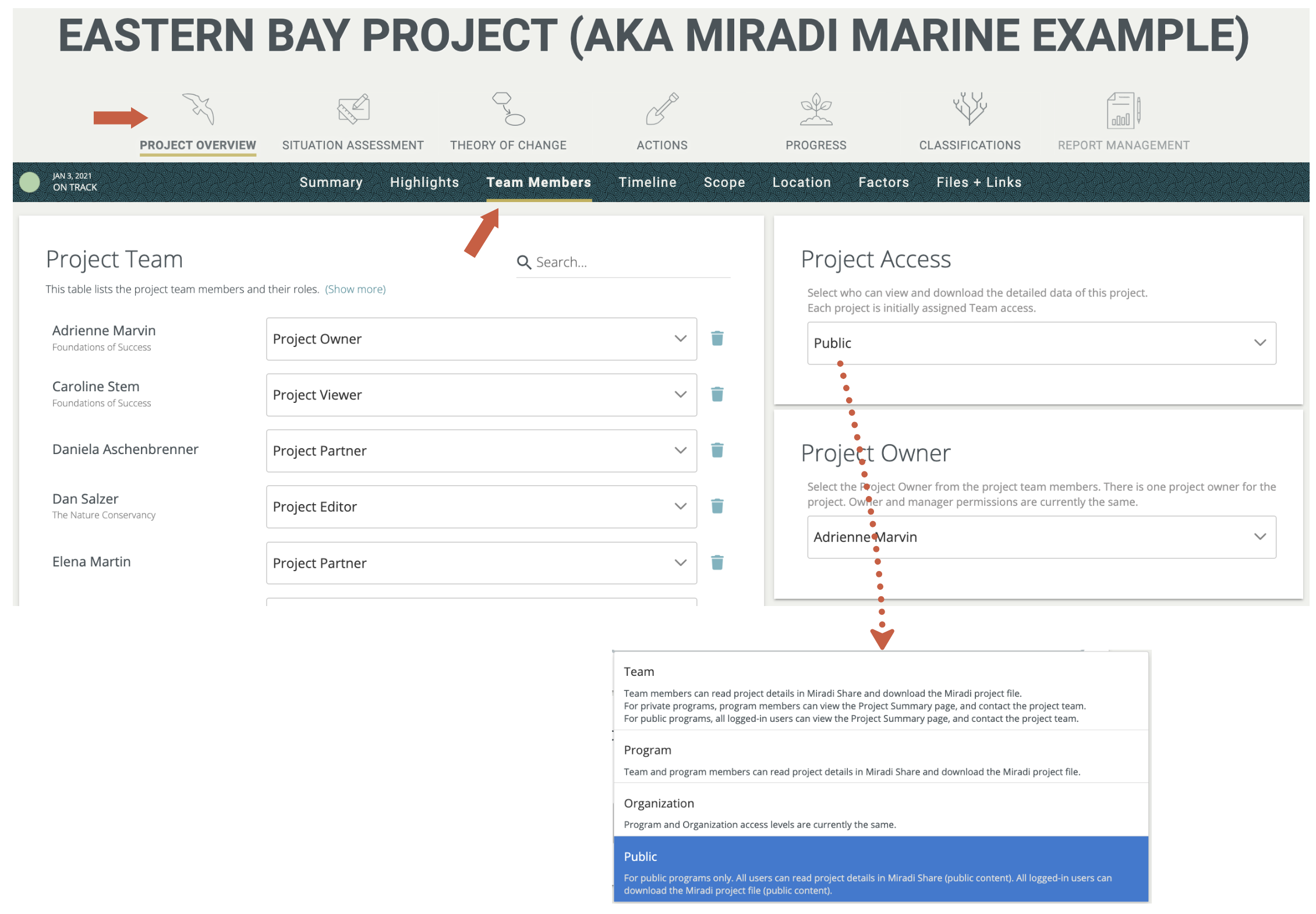Click the team member search field
The width and height of the screenshot is (1316, 914).
(x=623, y=262)
